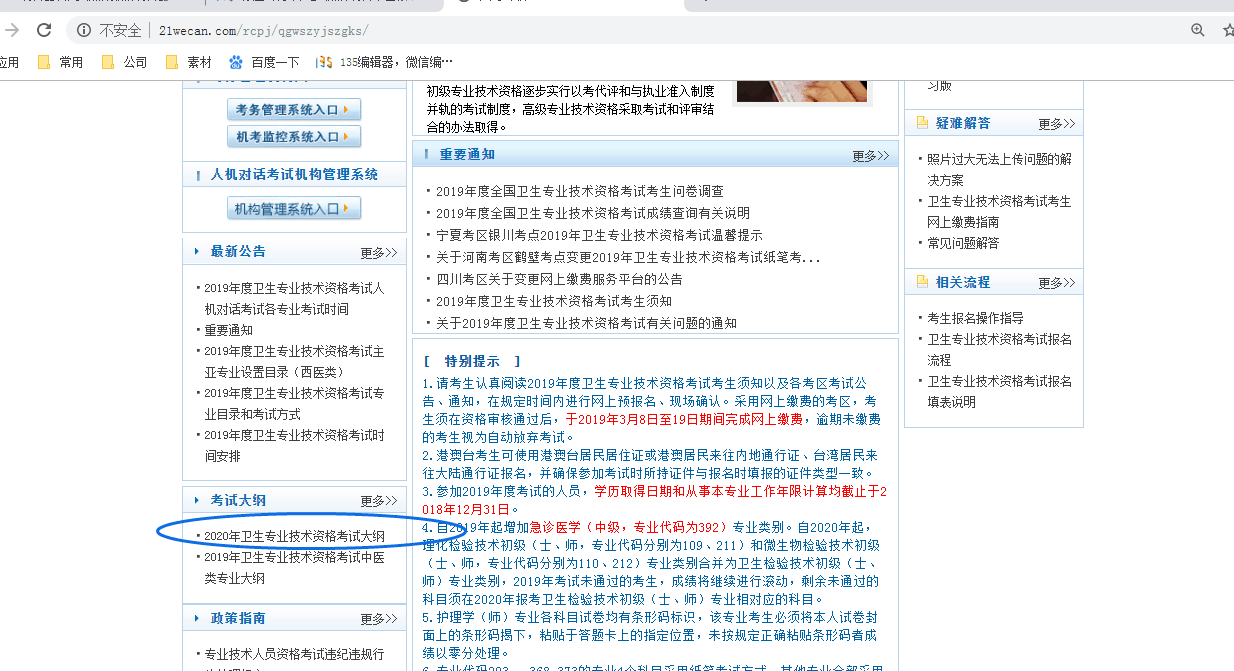The image size is (1234, 671).
Task: Expand 更多 next to 考试大纲
Action: (378, 501)
